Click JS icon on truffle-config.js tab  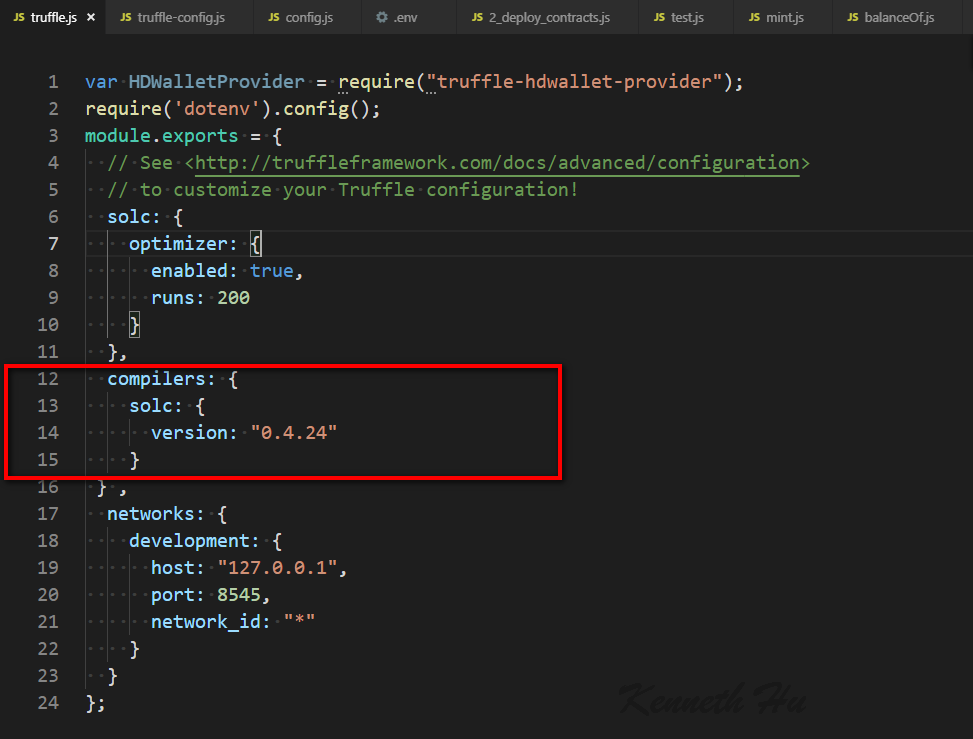pyautogui.click(x=126, y=17)
